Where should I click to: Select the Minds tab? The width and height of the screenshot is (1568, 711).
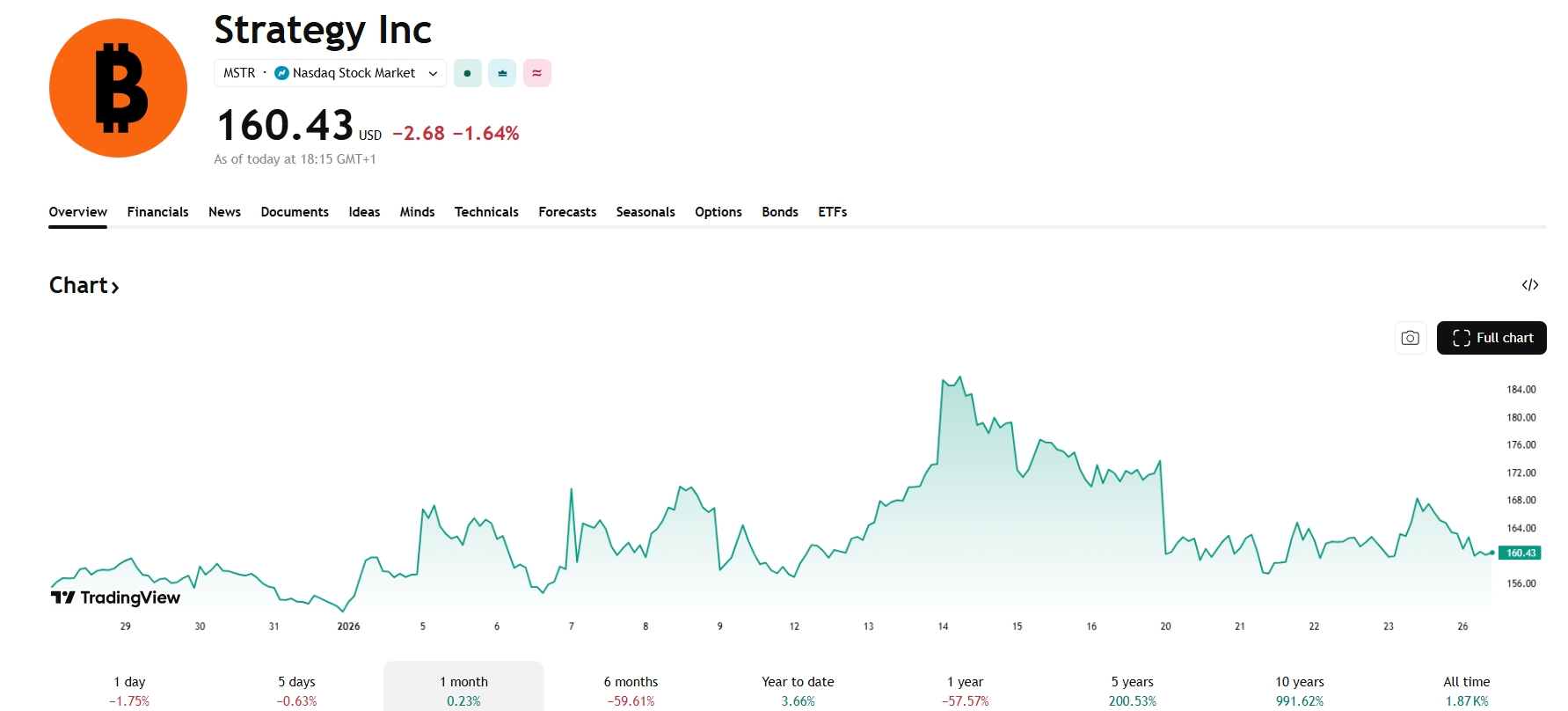click(x=417, y=212)
